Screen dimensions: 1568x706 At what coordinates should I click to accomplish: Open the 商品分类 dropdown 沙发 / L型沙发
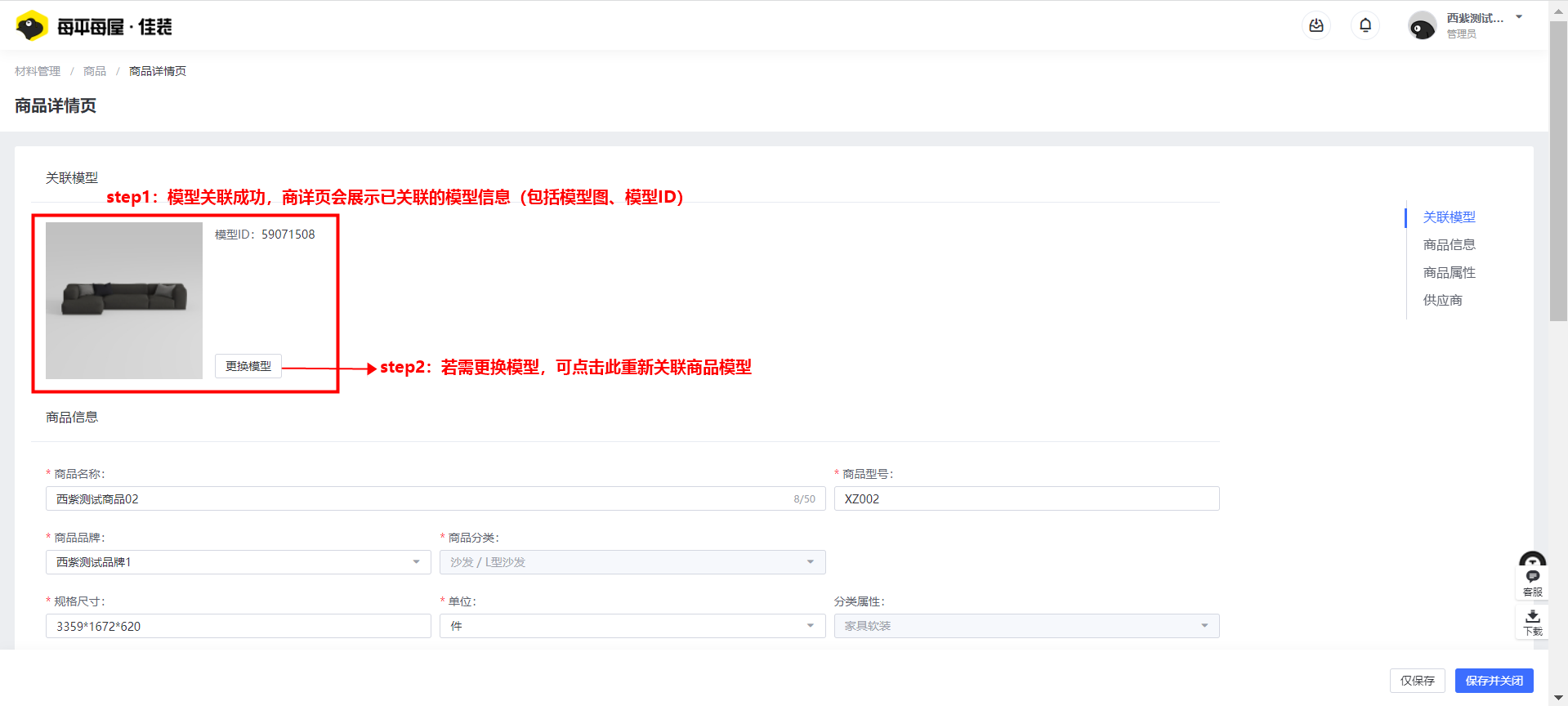[632, 562]
